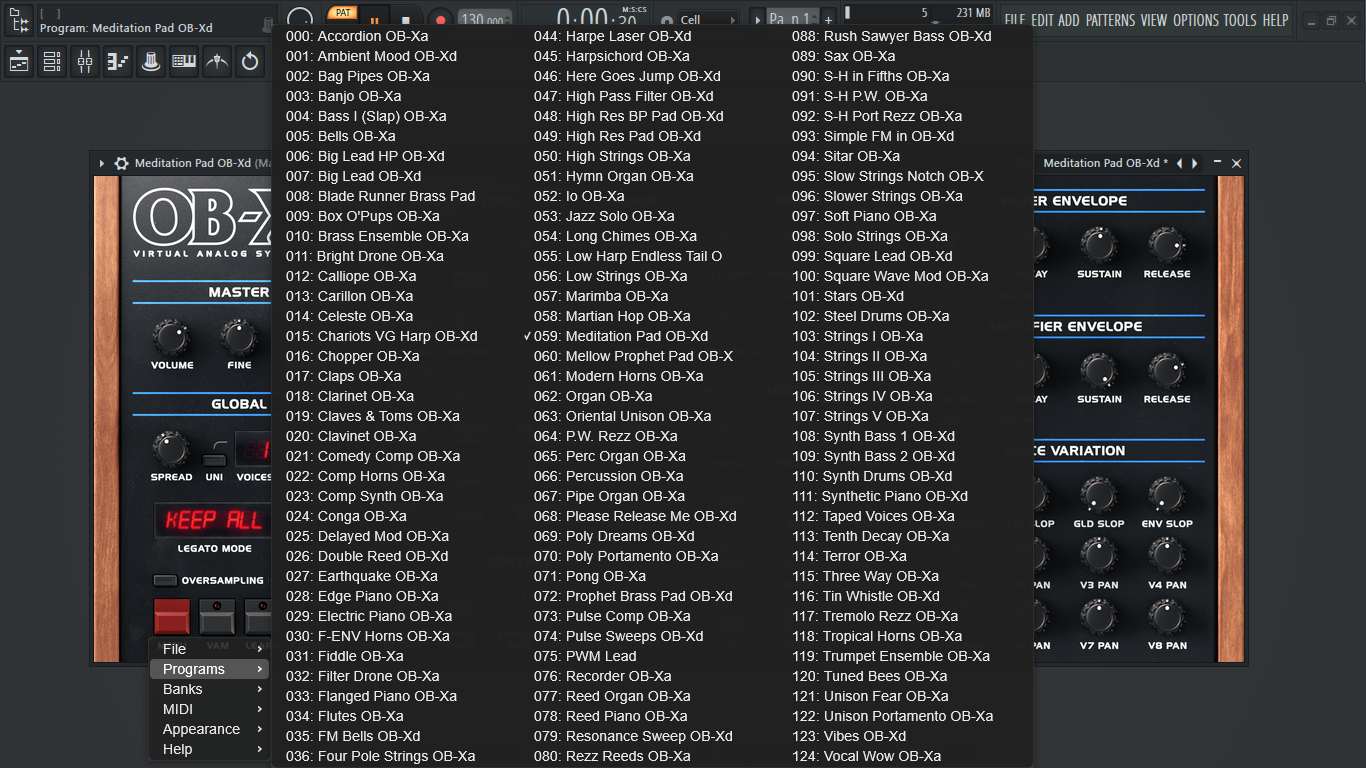
Task: Open the FILE menu in menu bar
Action: tap(1015, 20)
